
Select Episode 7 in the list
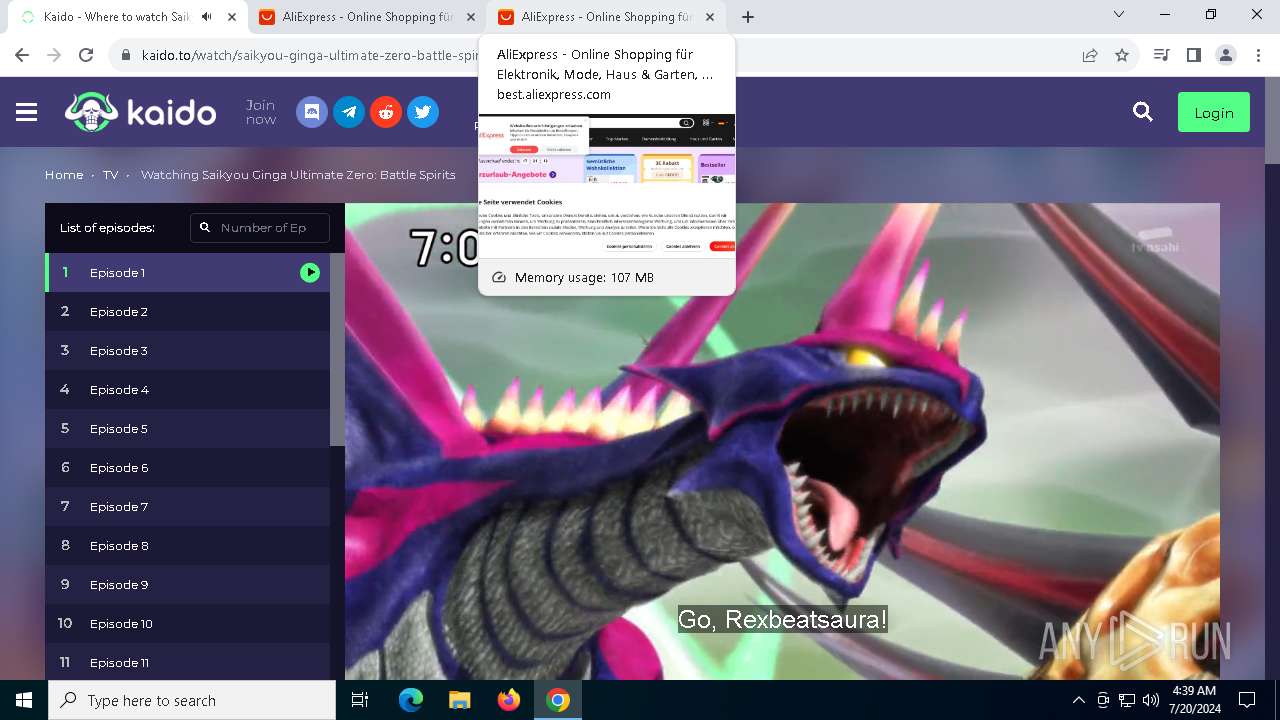187,506
